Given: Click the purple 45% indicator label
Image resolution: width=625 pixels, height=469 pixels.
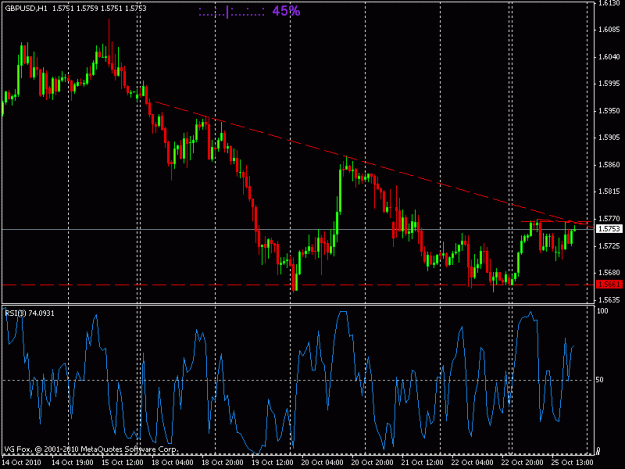Looking at the screenshot, I should tap(286, 11).
